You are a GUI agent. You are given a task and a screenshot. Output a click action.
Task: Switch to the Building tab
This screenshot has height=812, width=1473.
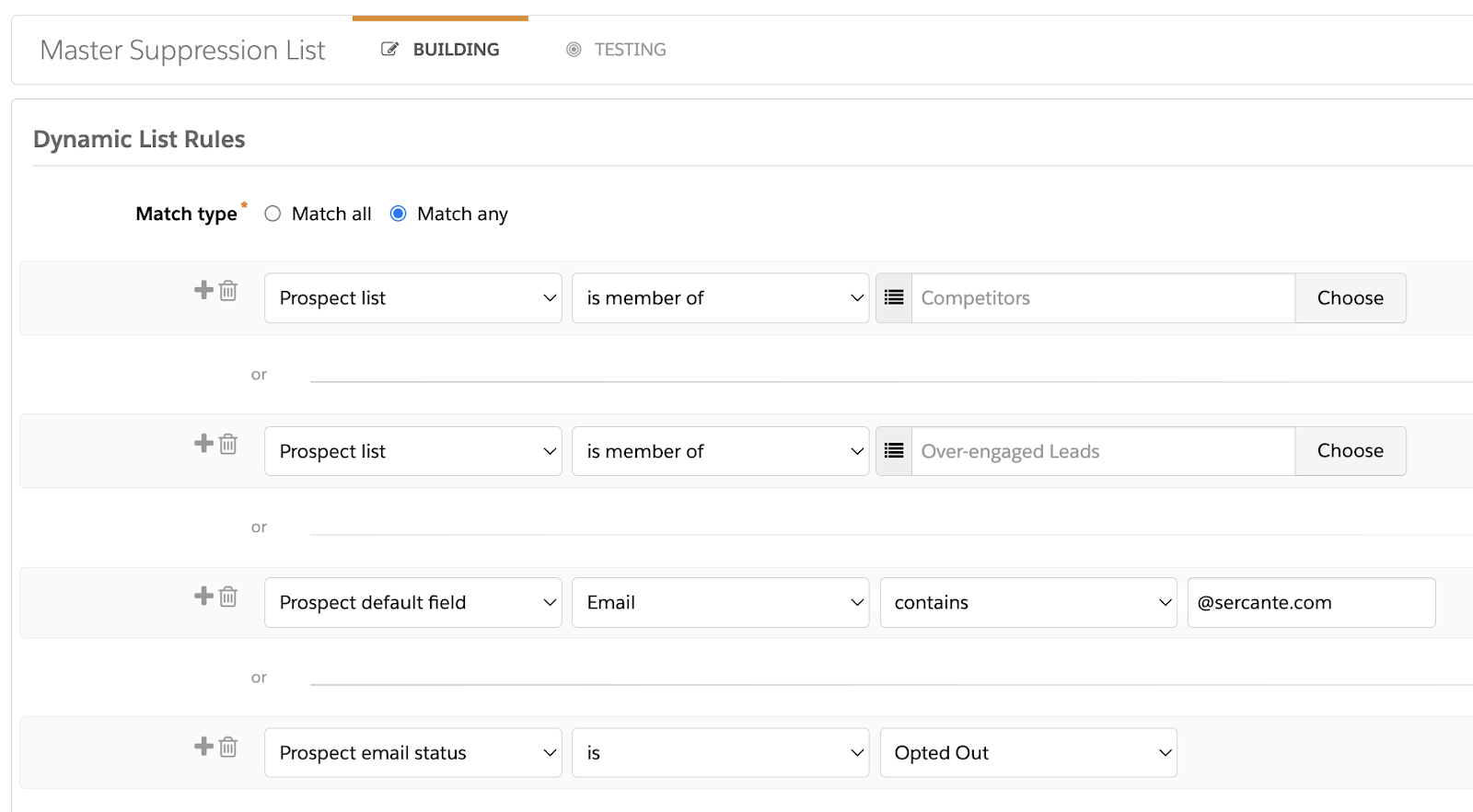click(441, 50)
